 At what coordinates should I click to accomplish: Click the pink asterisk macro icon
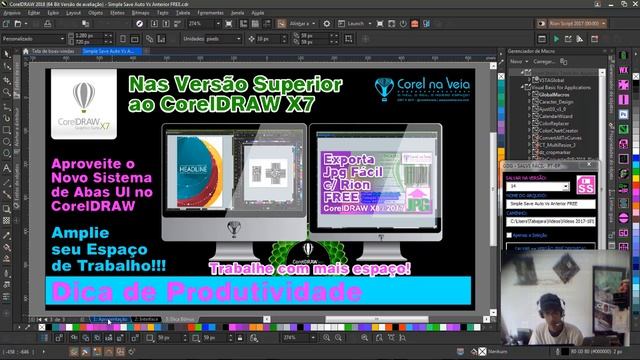pos(623,84)
